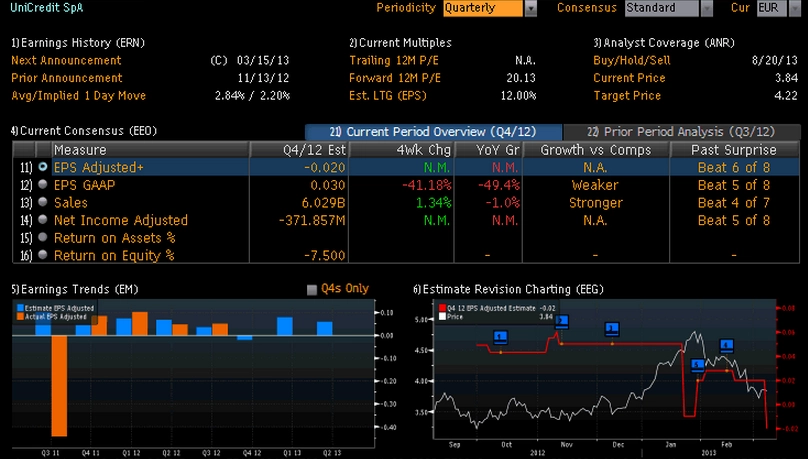Click the Quarterly periodicity field
This screenshot has width=808, height=459.
(x=483, y=8)
